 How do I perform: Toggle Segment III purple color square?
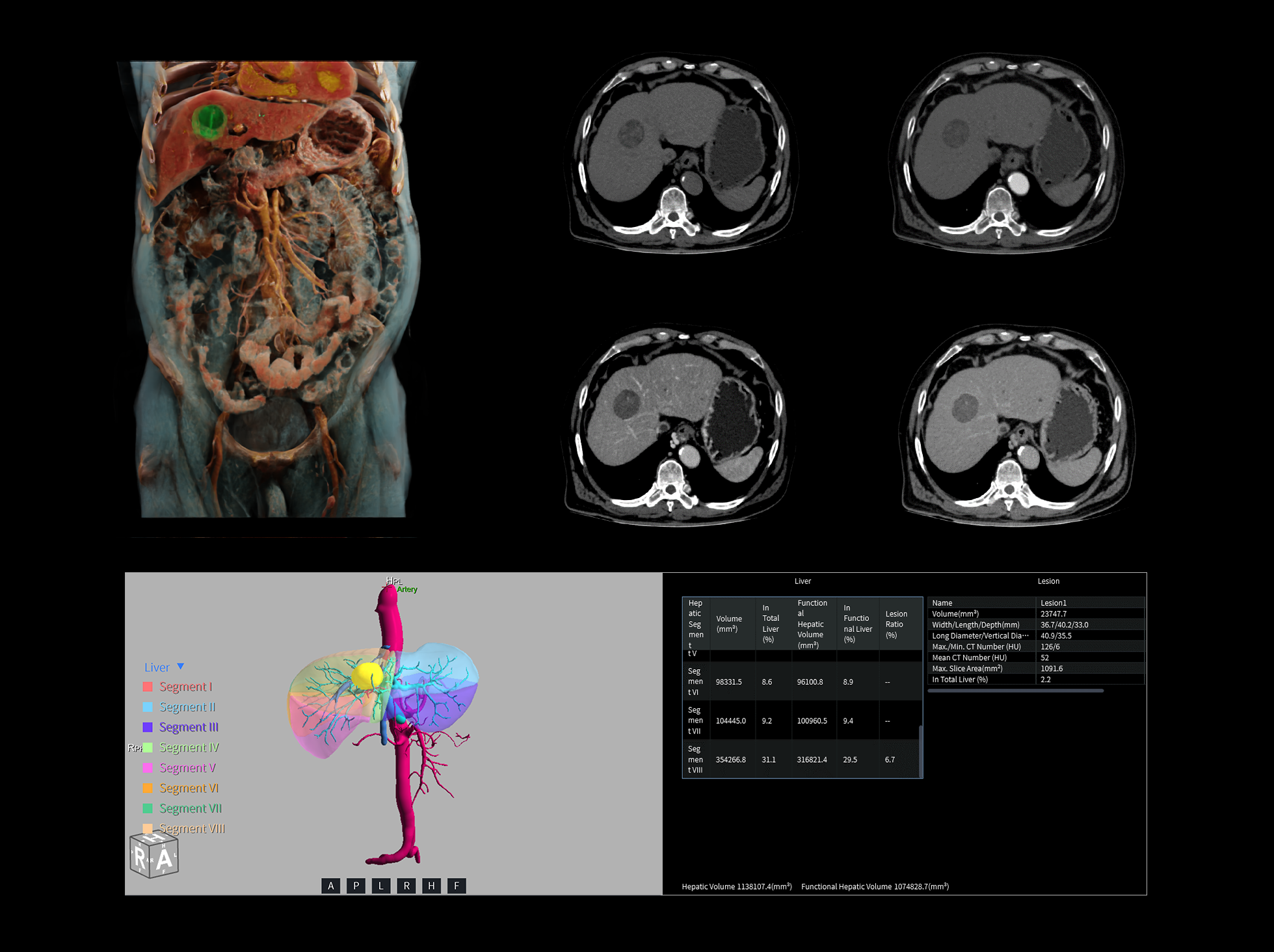(148, 727)
